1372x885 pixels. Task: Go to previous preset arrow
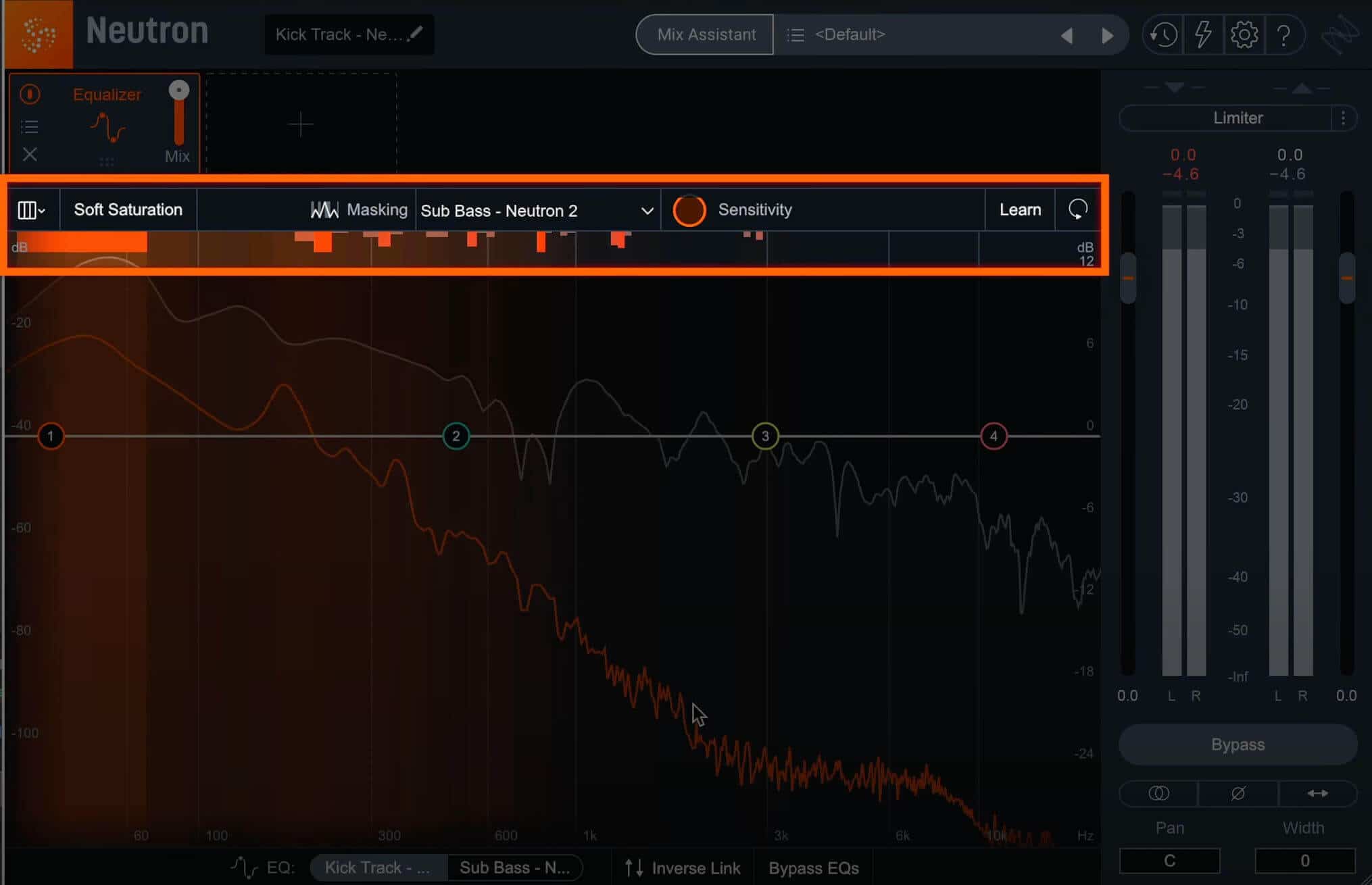pos(1067,35)
